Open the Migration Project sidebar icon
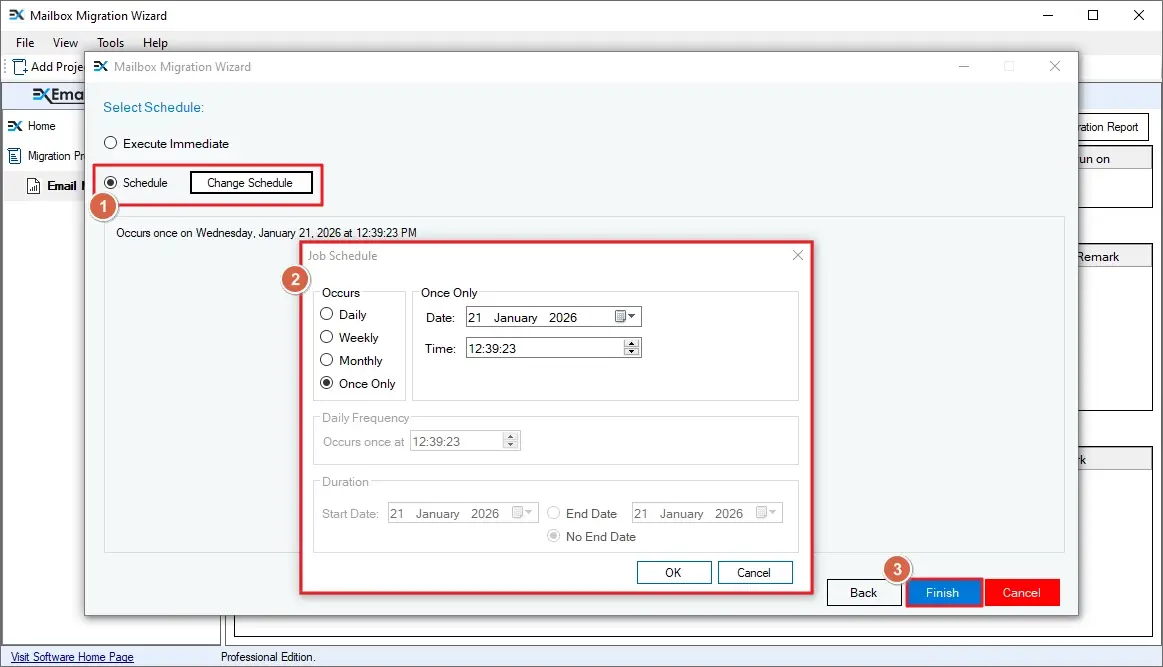 tap(14, 155)
